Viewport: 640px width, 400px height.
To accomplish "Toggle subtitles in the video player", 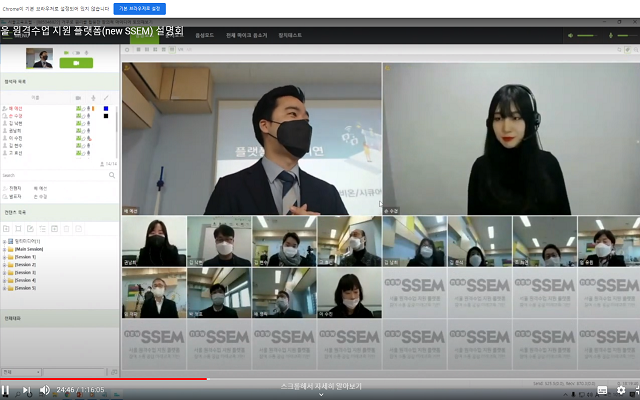I will click(601, 390).
